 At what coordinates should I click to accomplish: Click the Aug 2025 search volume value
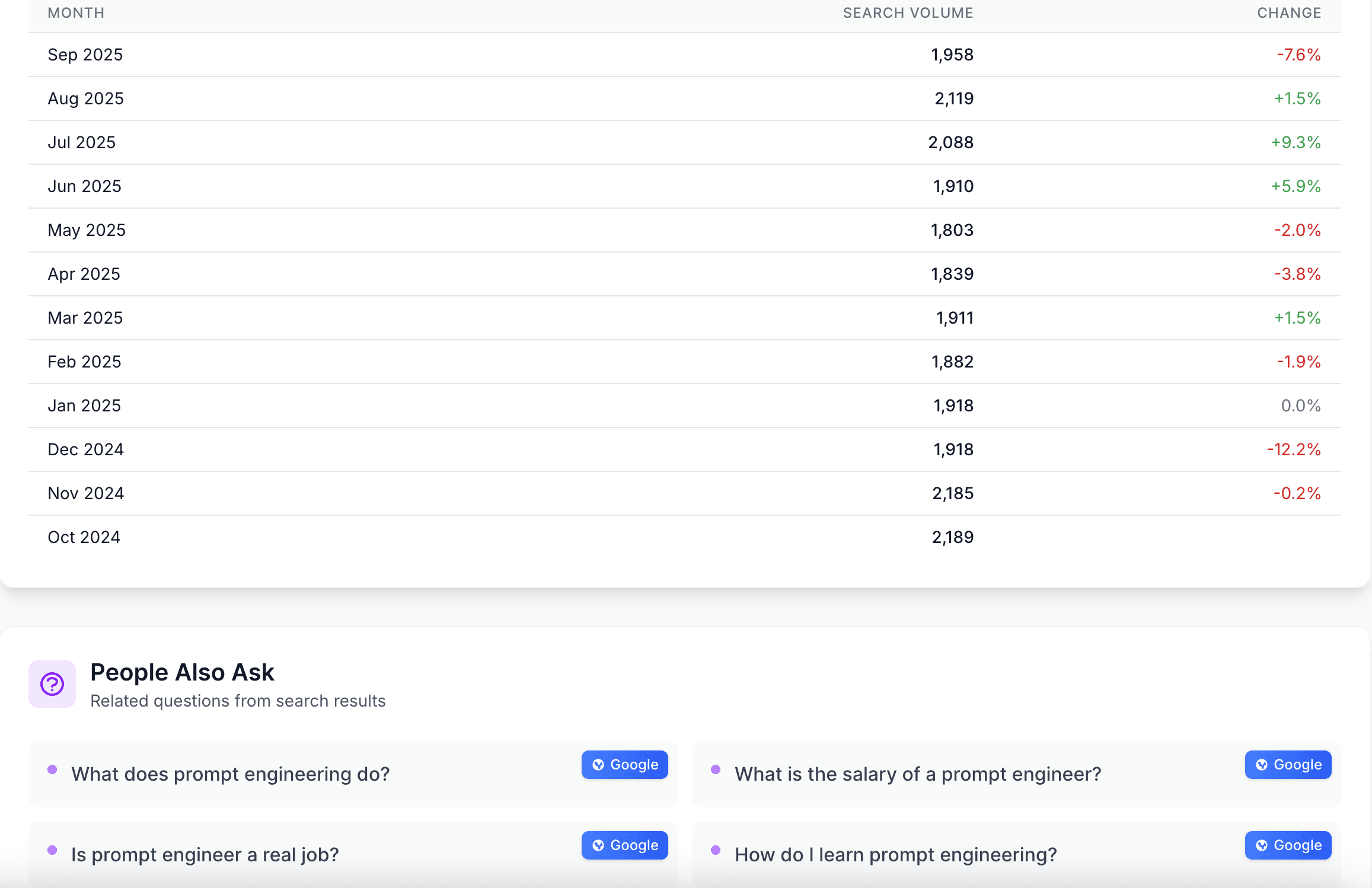(x=953, y=98)
